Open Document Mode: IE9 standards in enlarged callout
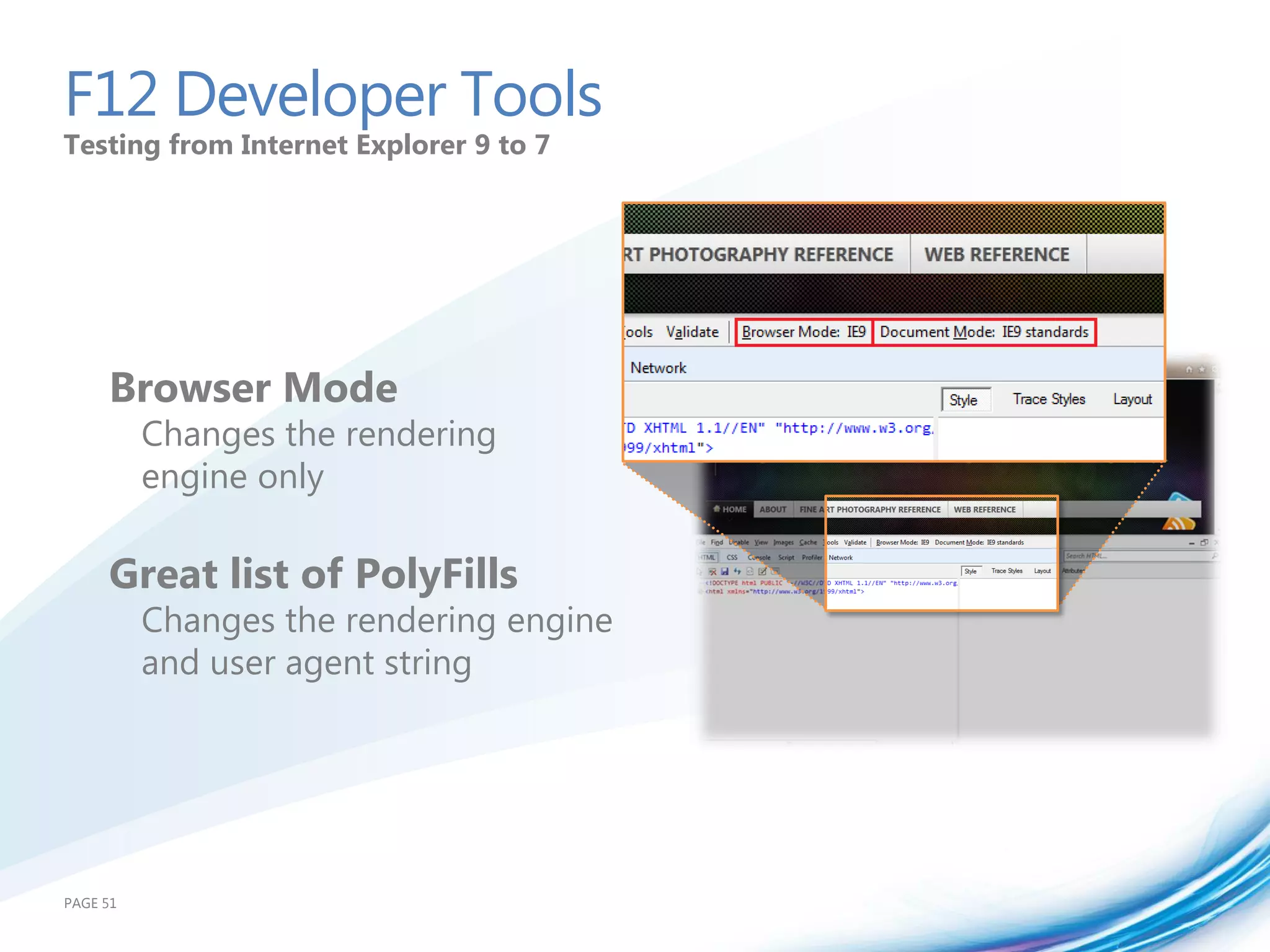Viewport: 1270px width, 952px height. [x=984, y=332]
